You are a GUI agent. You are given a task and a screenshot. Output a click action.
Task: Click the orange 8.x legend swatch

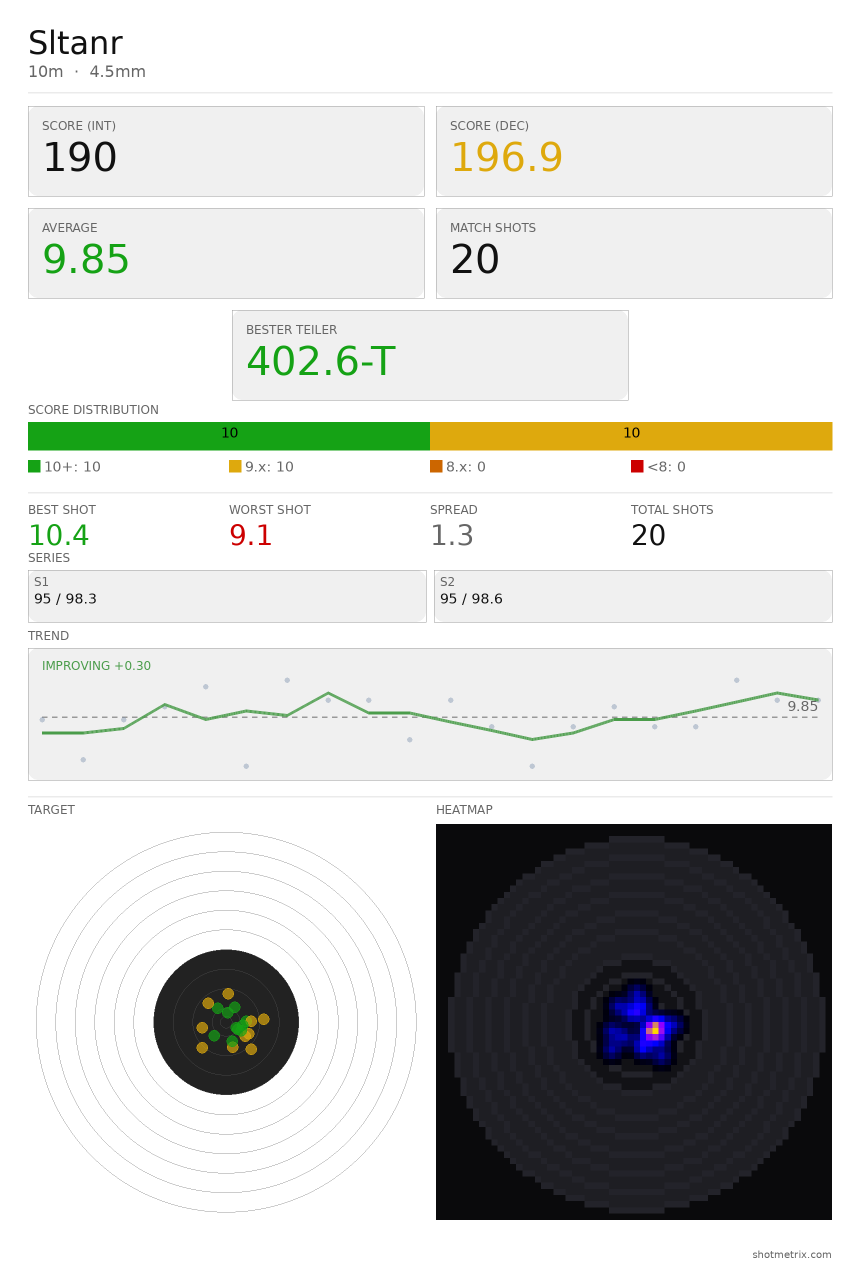pyautogui.click(x=436, y=466)
